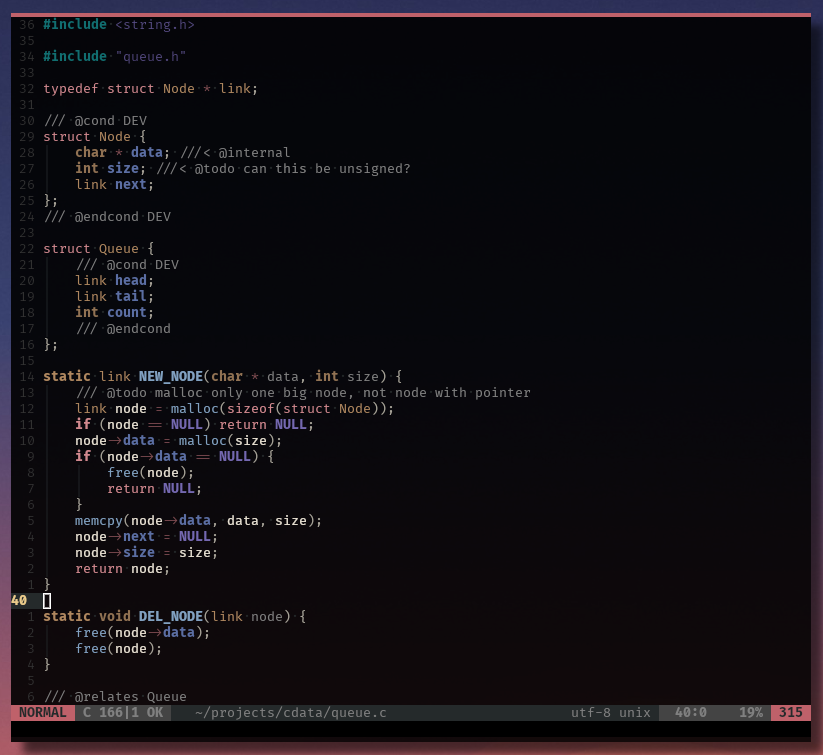Click relative line number 36 in the gutter

tap(27, 25)
